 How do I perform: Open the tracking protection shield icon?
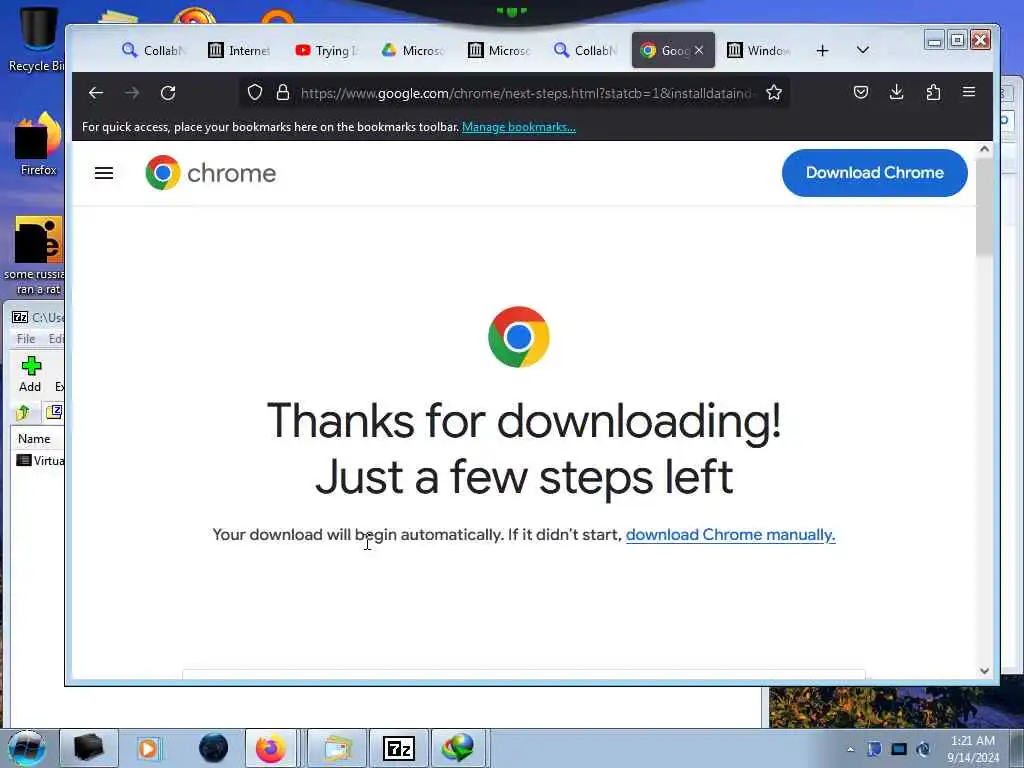click(x=255, y=93)
